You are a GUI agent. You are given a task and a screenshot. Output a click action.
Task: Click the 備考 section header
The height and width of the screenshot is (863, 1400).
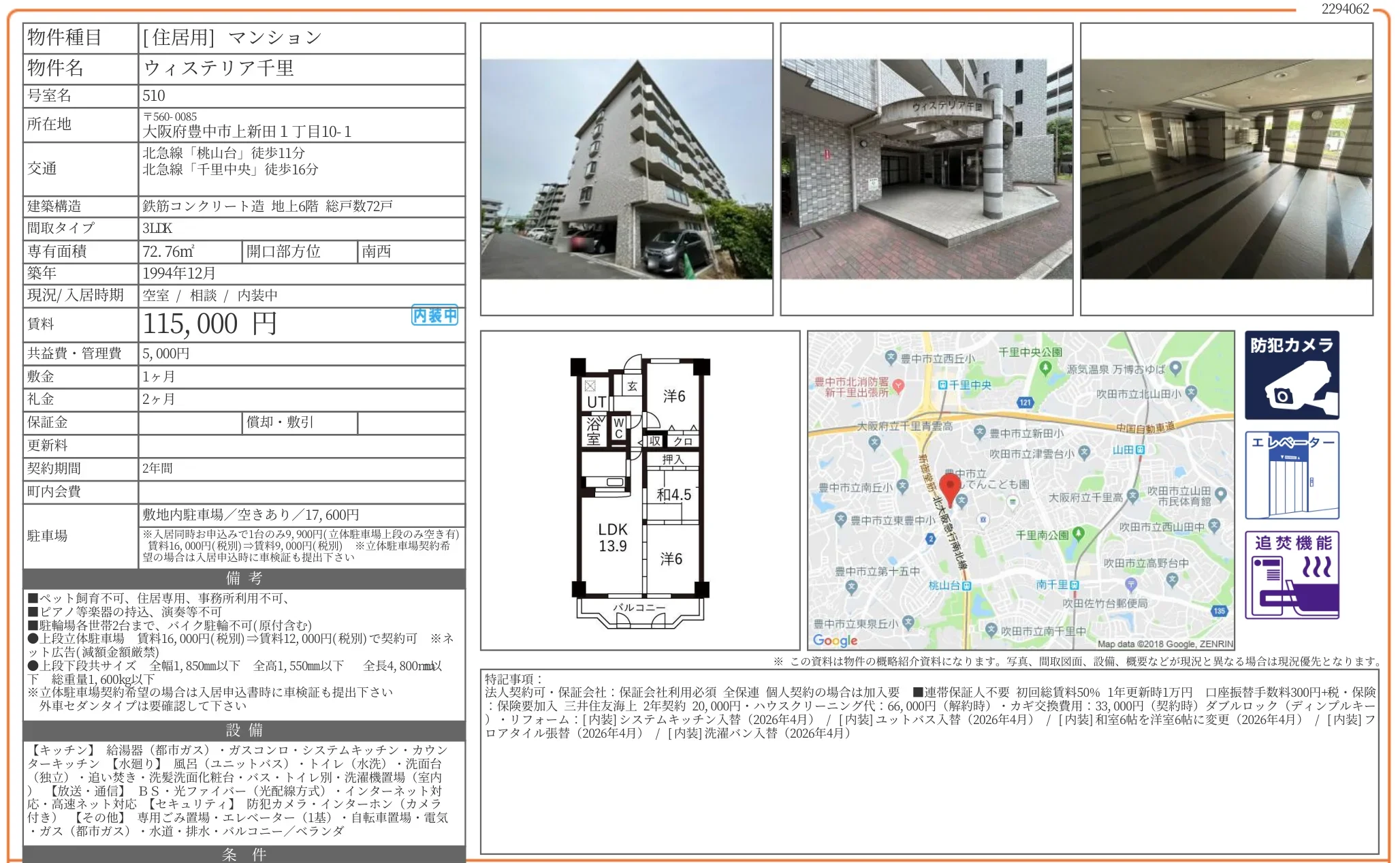(x=244, y=578)
